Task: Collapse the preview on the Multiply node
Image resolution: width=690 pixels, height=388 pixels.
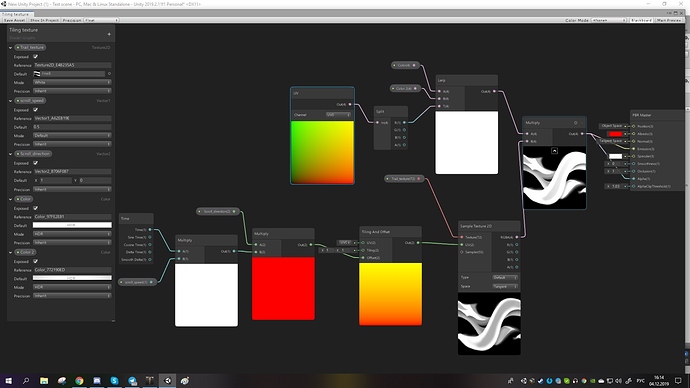Action: (554, 151)
